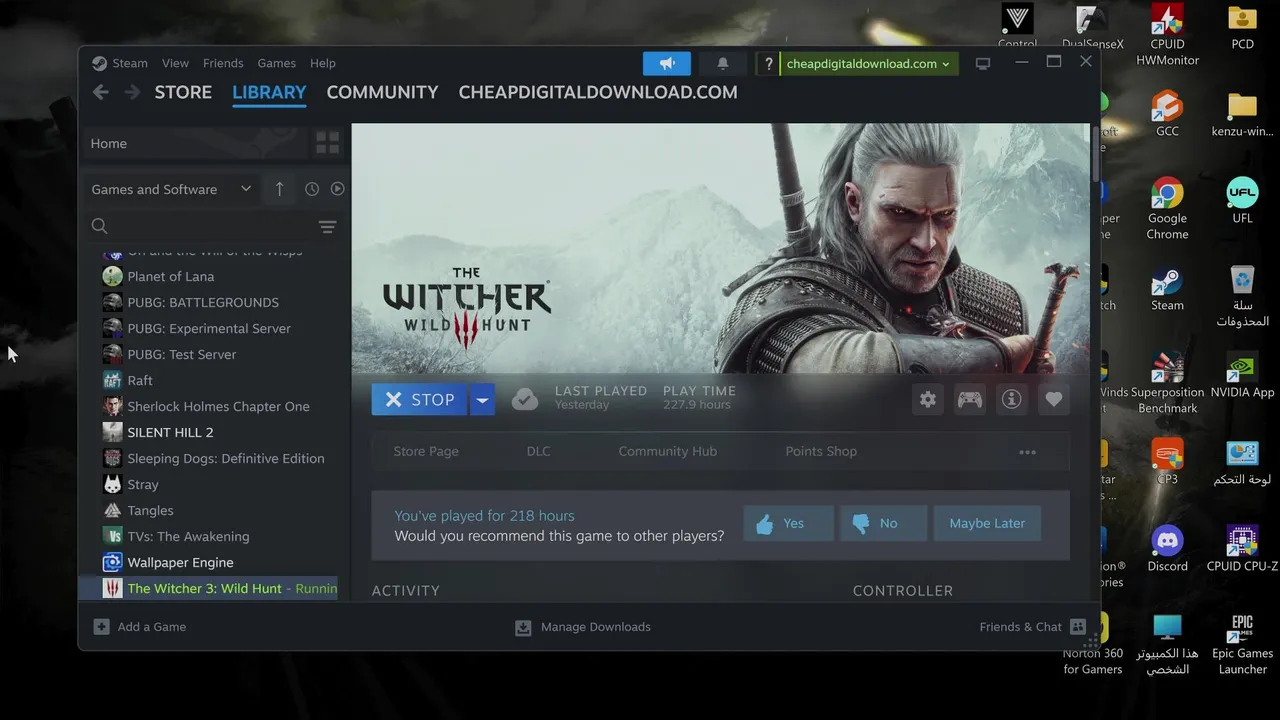Viewport: 1280px width, 720px height.
Task: Open the CHEAPDIGITALDOWNLOAD.COM profile tab
Action: [x=598, y=92]
